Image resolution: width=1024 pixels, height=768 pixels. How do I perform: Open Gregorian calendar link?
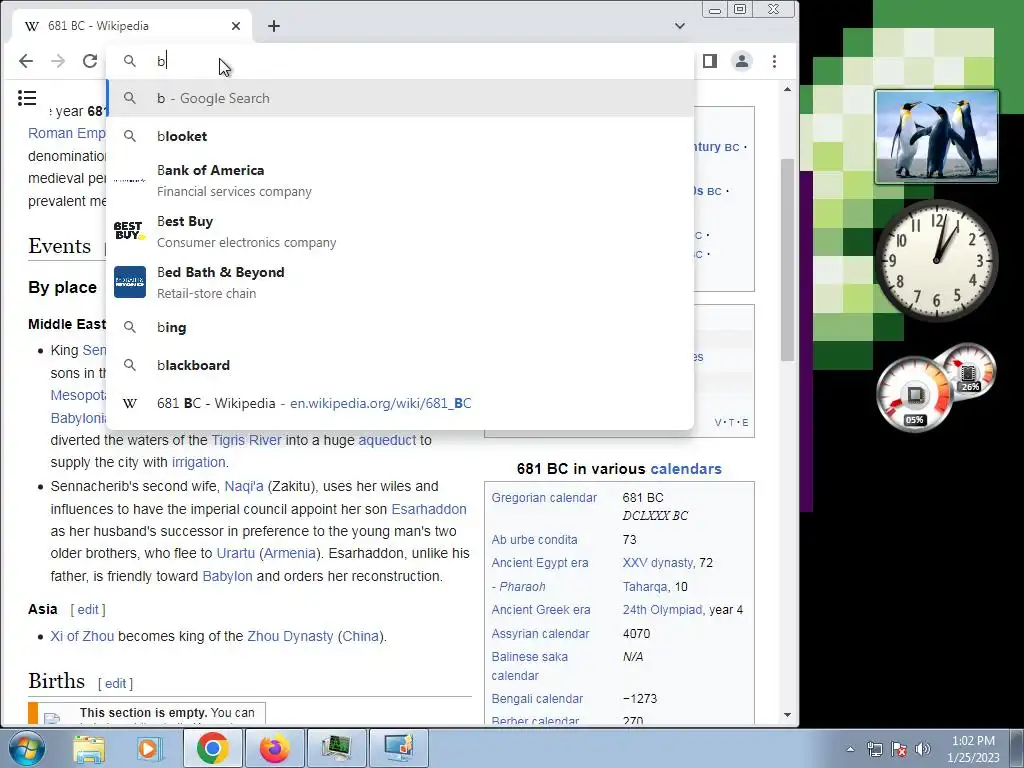[x=544, y=498]
